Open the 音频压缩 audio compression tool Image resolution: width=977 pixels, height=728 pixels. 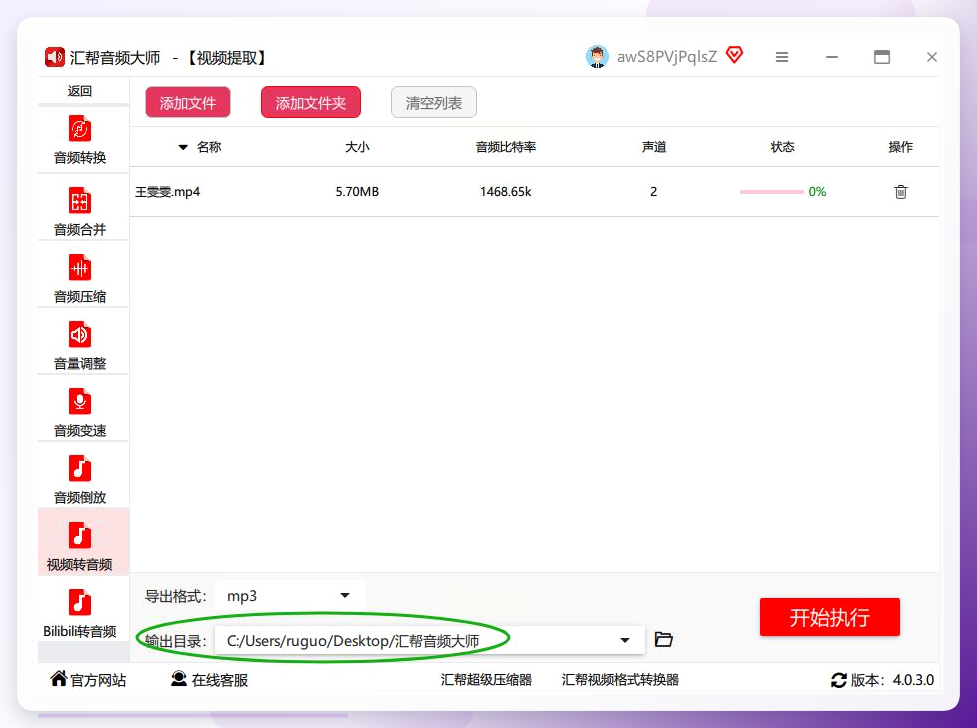pyautogui.click(x=80, y=279)
